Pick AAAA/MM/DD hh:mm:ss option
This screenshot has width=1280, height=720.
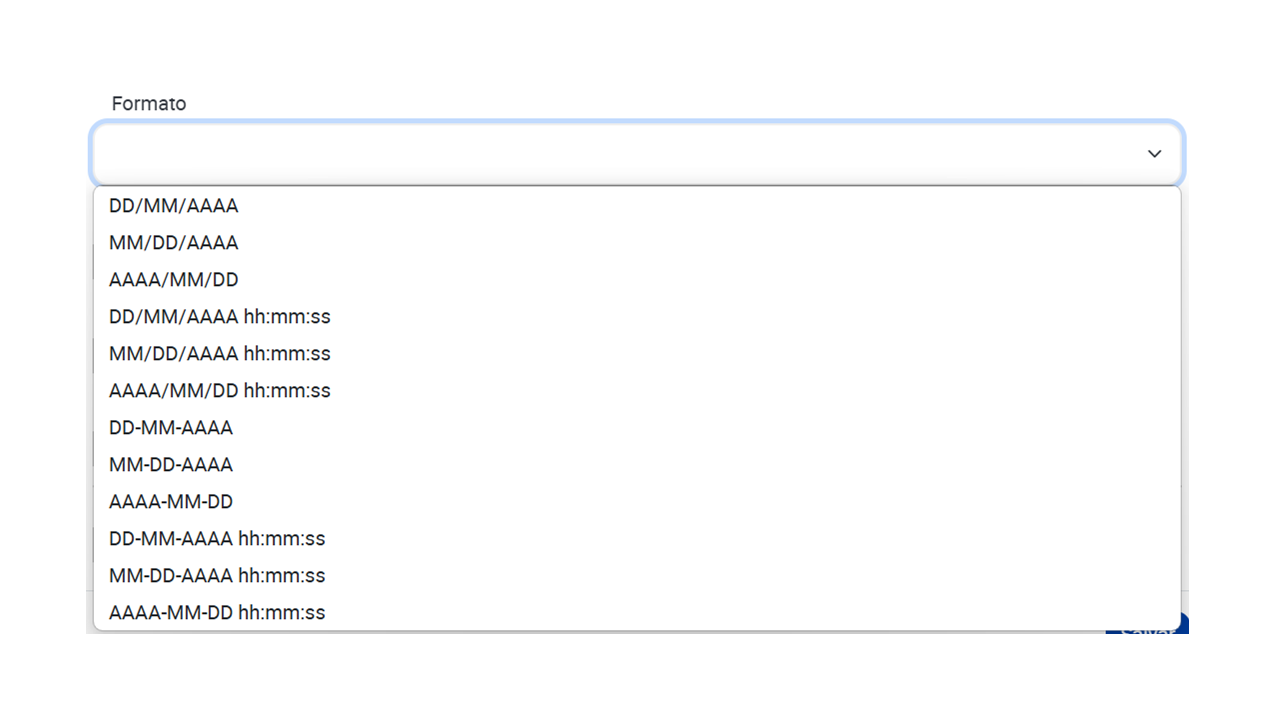(x=637, y=391)
